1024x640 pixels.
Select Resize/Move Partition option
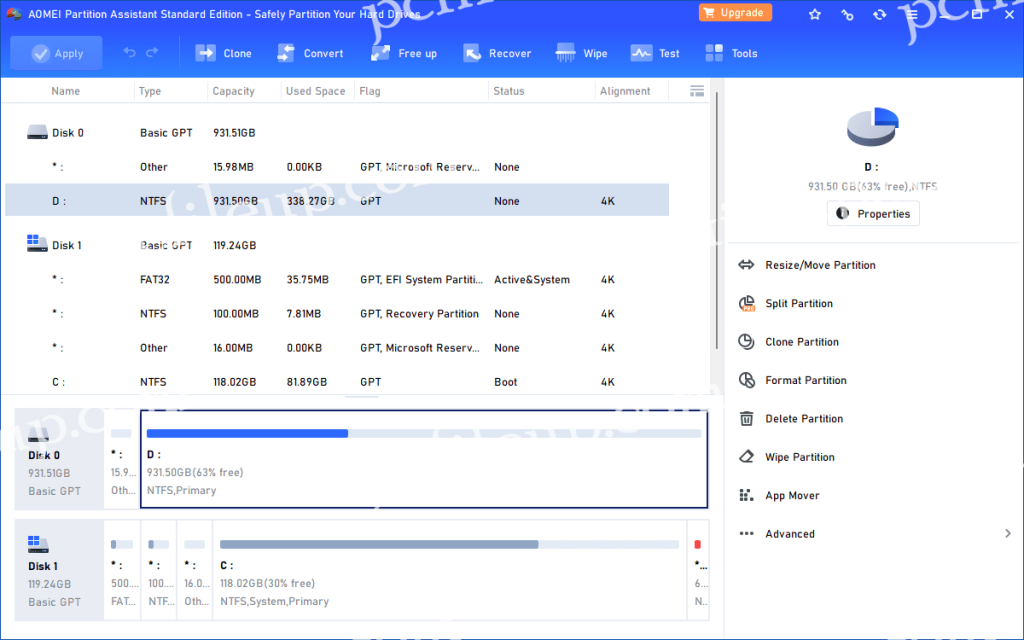[x=819, y=265]
